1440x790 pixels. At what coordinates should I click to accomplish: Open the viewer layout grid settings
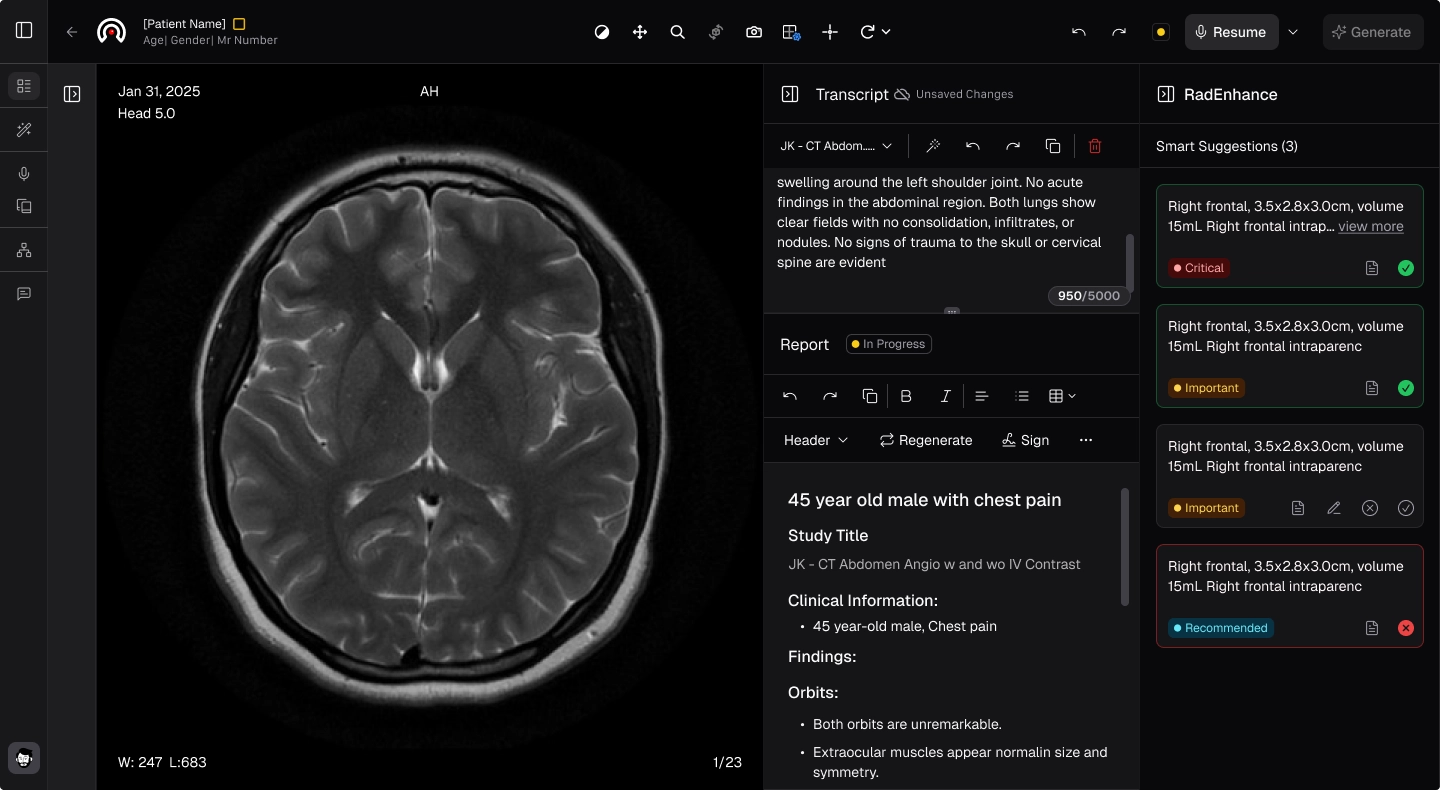point(792,32)
